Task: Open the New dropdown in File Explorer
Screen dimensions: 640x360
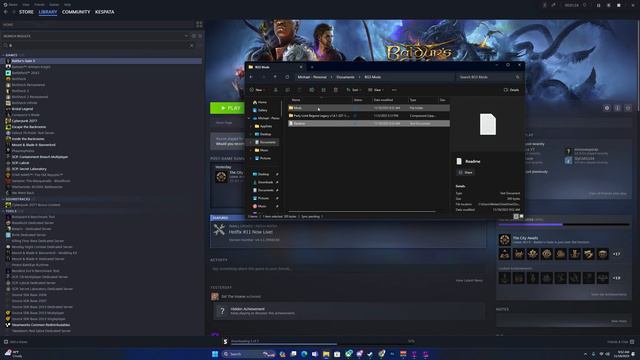Action: click(257, 90)
